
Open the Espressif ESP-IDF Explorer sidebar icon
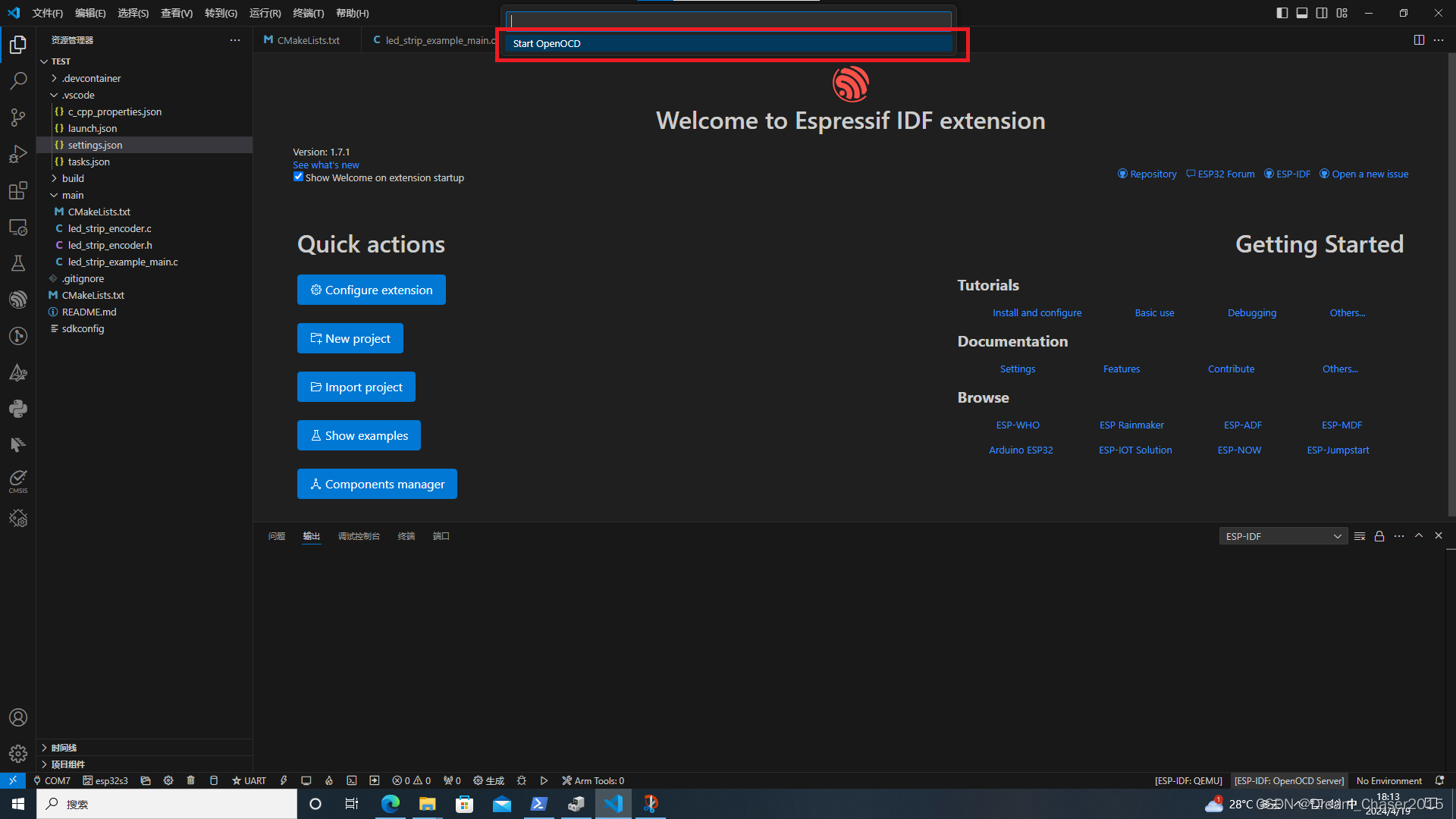18,300
